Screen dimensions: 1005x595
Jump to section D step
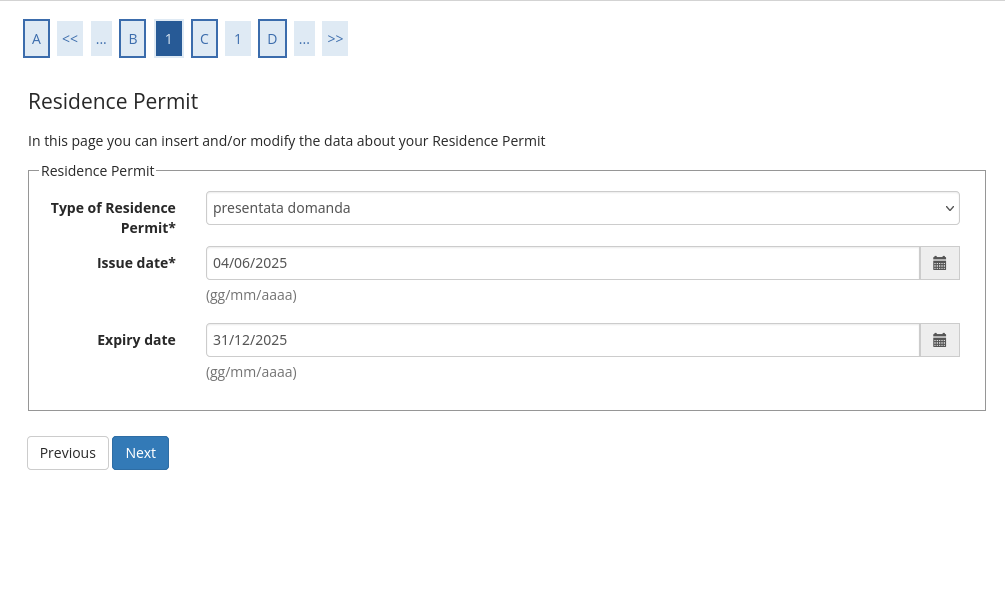tap(272, 39)
